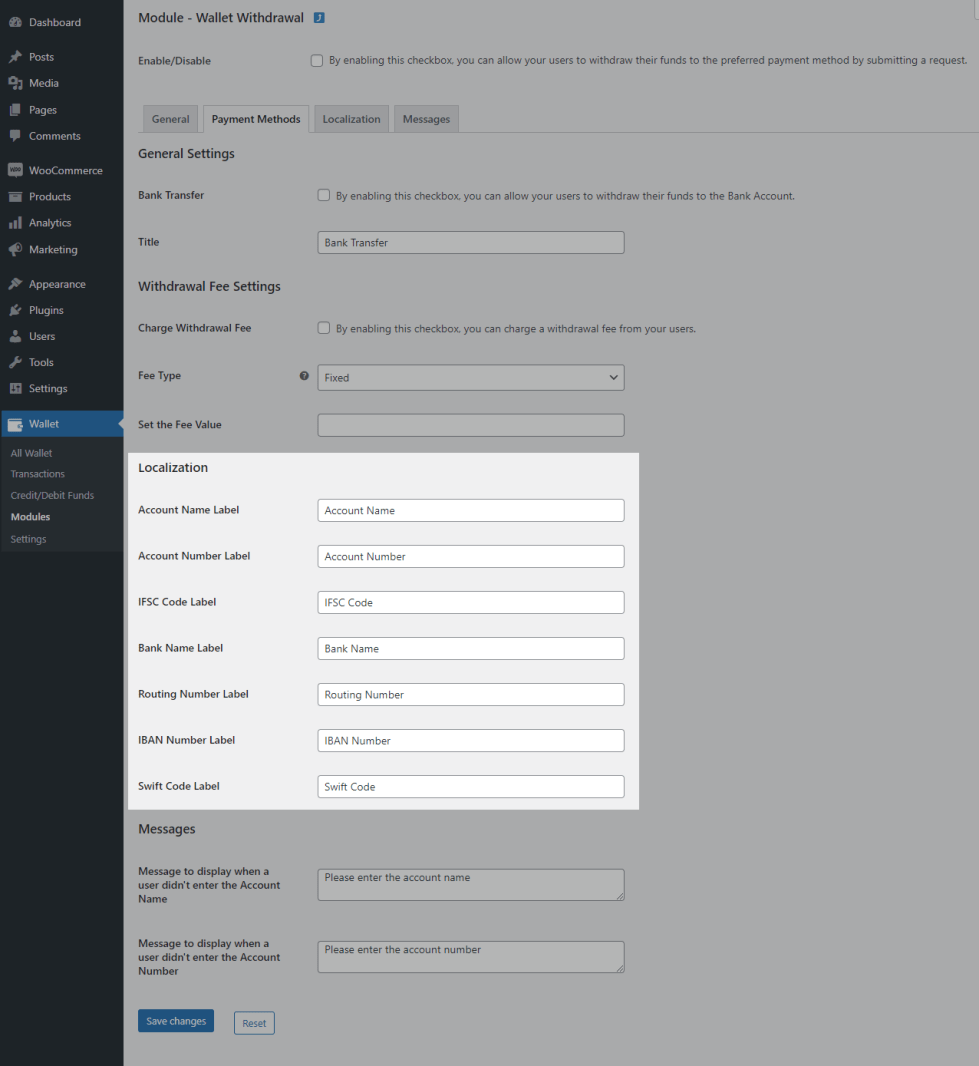Click the Save changes button
979x1066 pixels.
click(x=176, y=1021)
